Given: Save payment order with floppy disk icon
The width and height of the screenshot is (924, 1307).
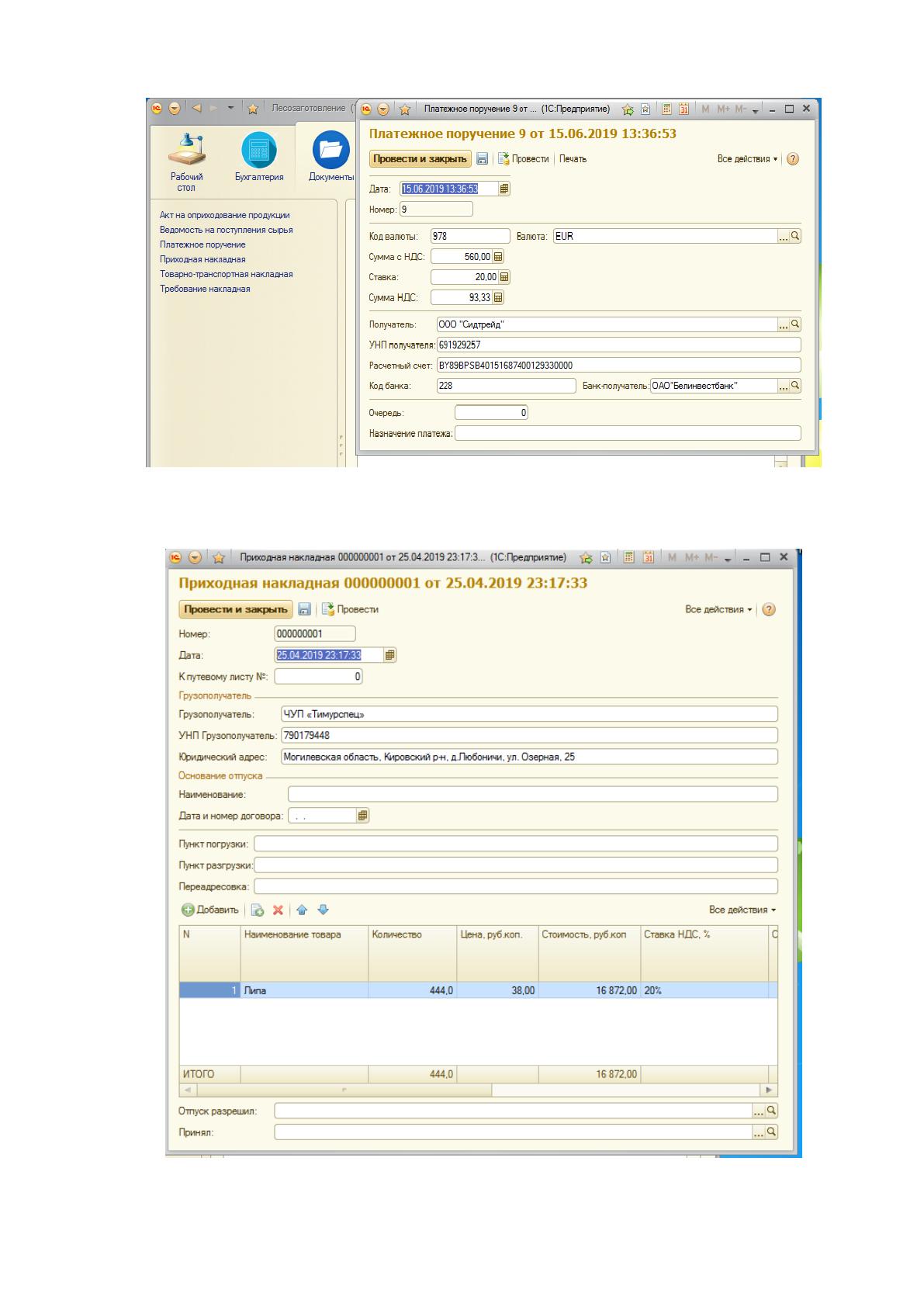Looking at the screenshot, I should 482,159.
